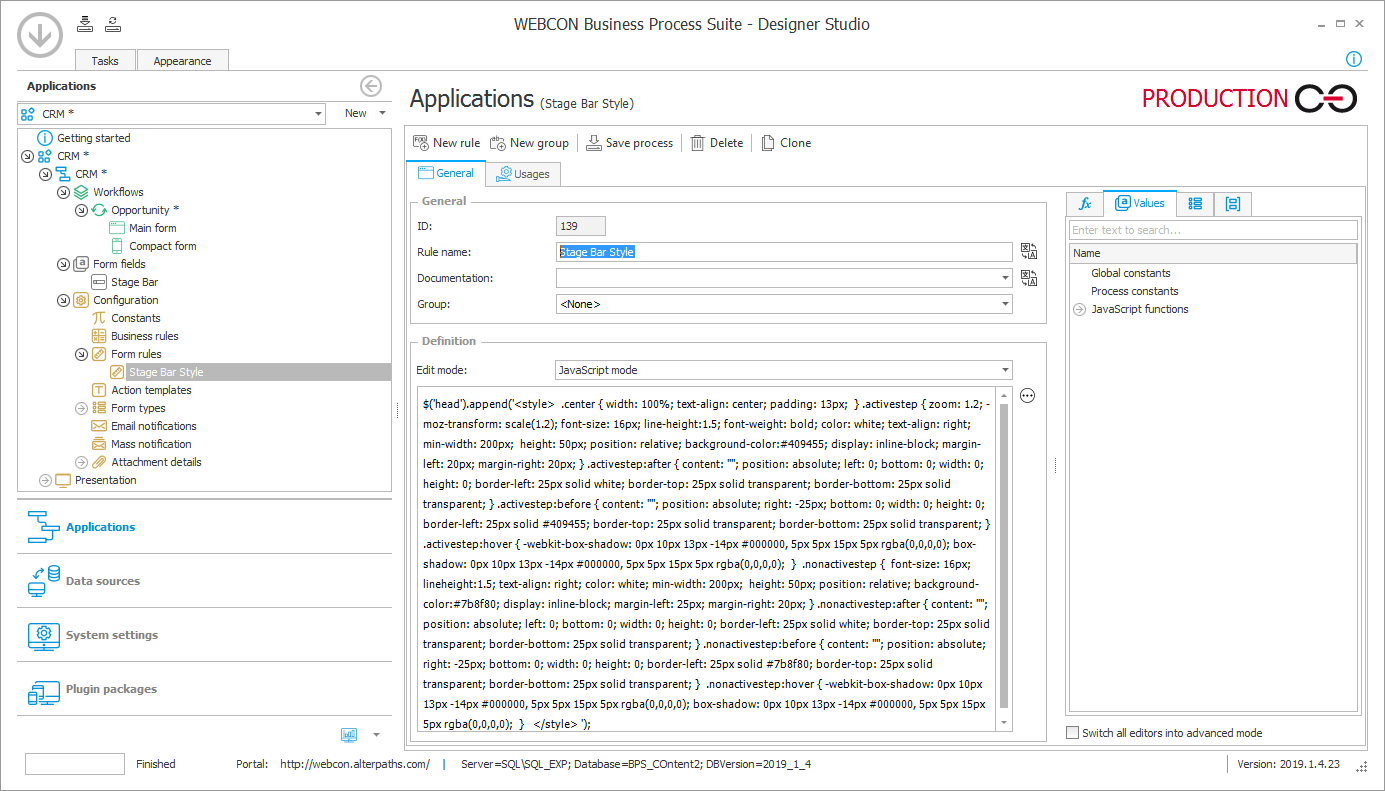The height and width of the screenshot is (791, 1385).
Task: Select the Mass notification icon in tree
Action: pyautogui.click(x=99, y=444)
